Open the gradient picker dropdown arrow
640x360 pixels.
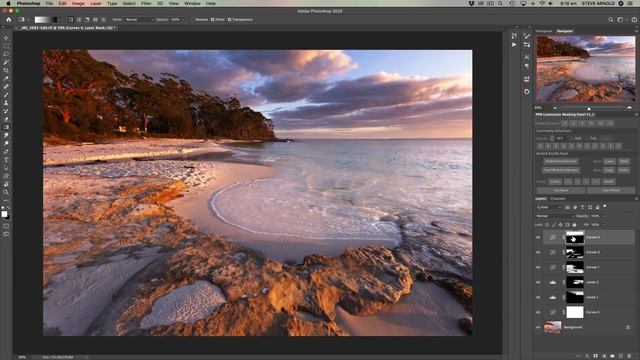pyautogui.click(x=60, y=19)
